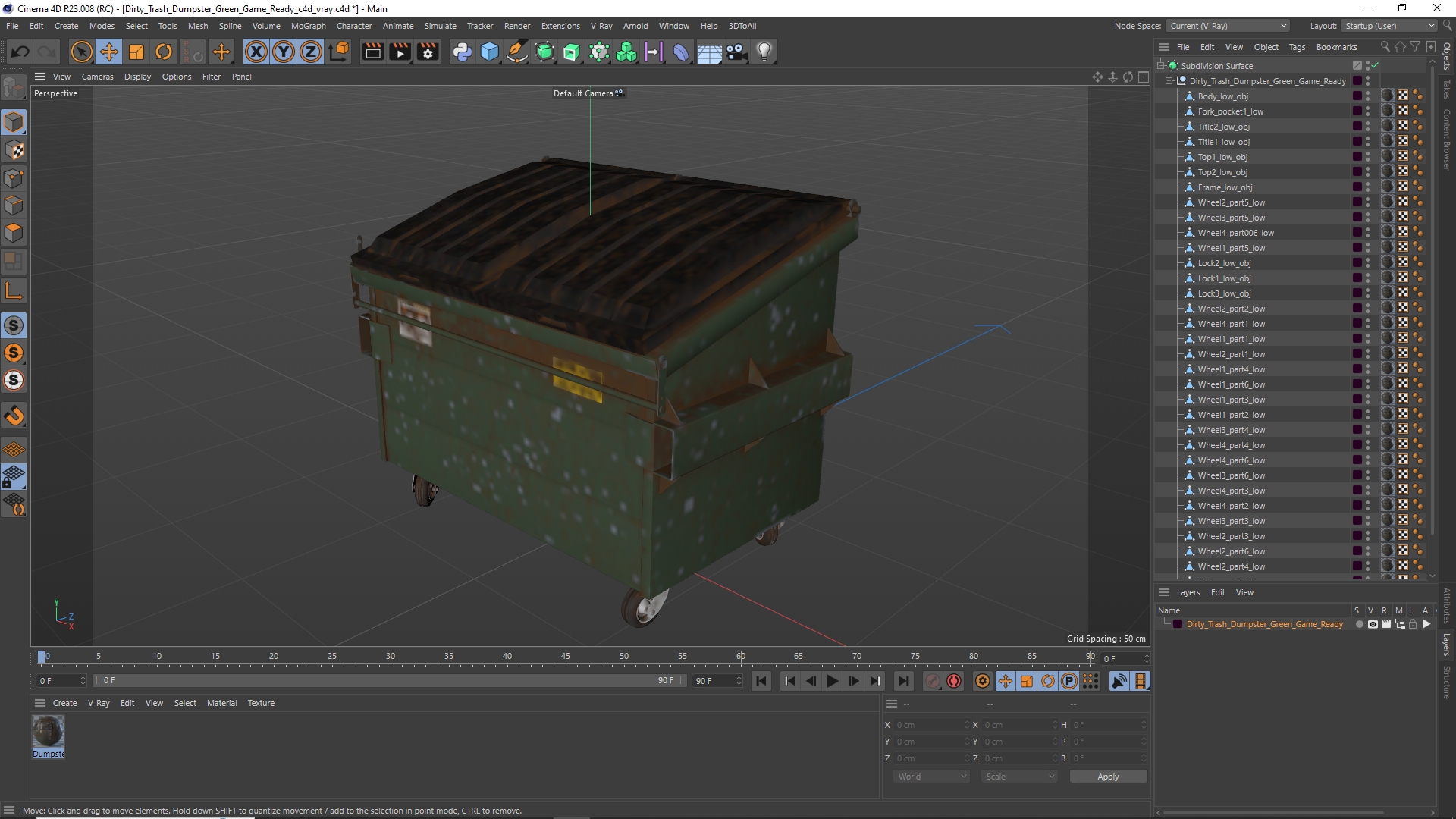This screenshot has width=1456, height=819.
Task: Click the Floor grid icon
Action: pos(709,52)
